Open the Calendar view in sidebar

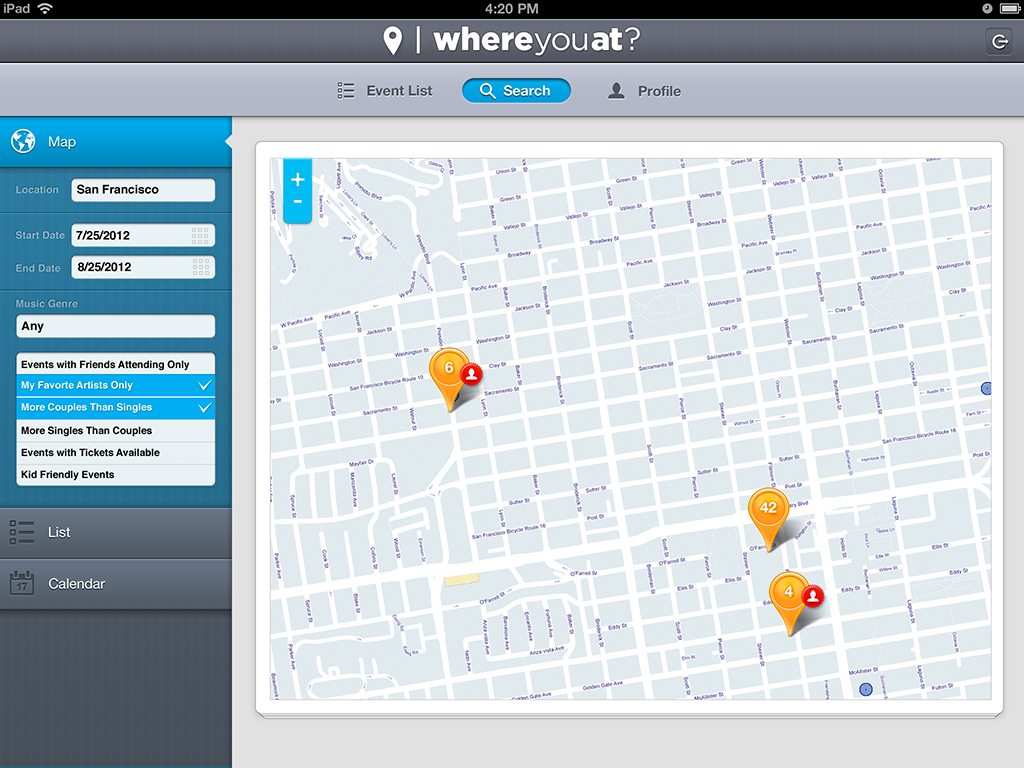tap(116, 584)
